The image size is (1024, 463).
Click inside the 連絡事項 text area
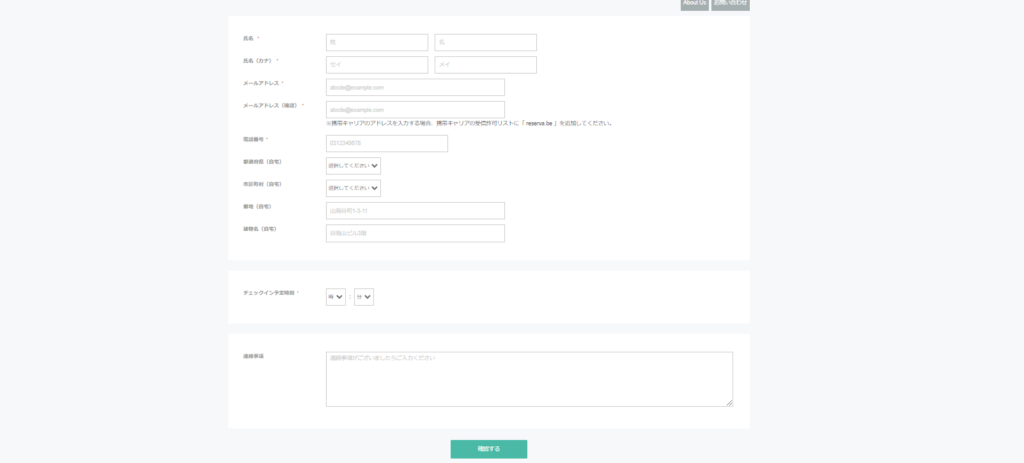528,379
